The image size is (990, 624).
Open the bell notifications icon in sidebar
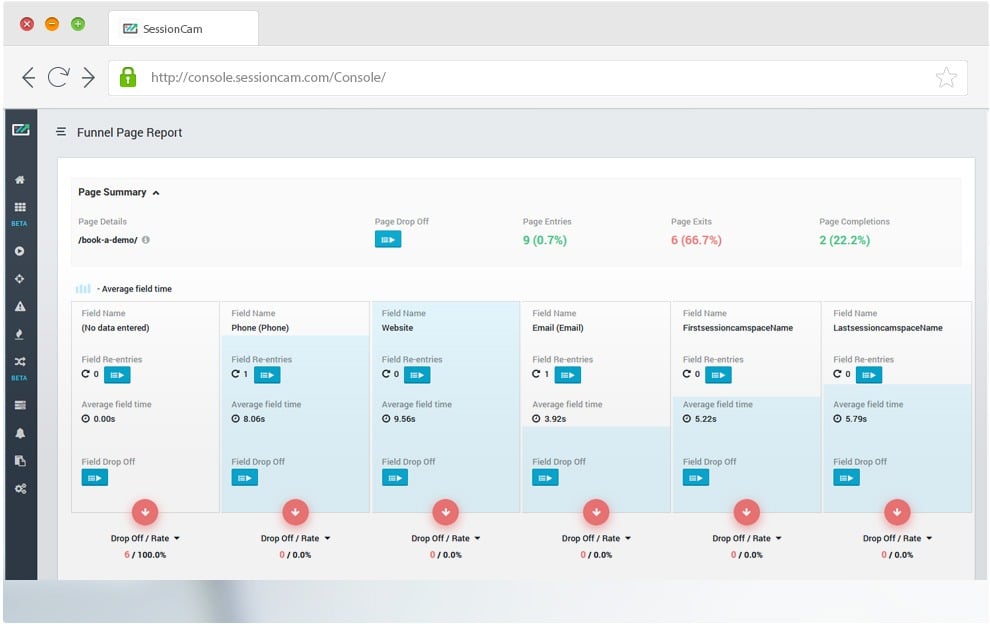(20, 433)
